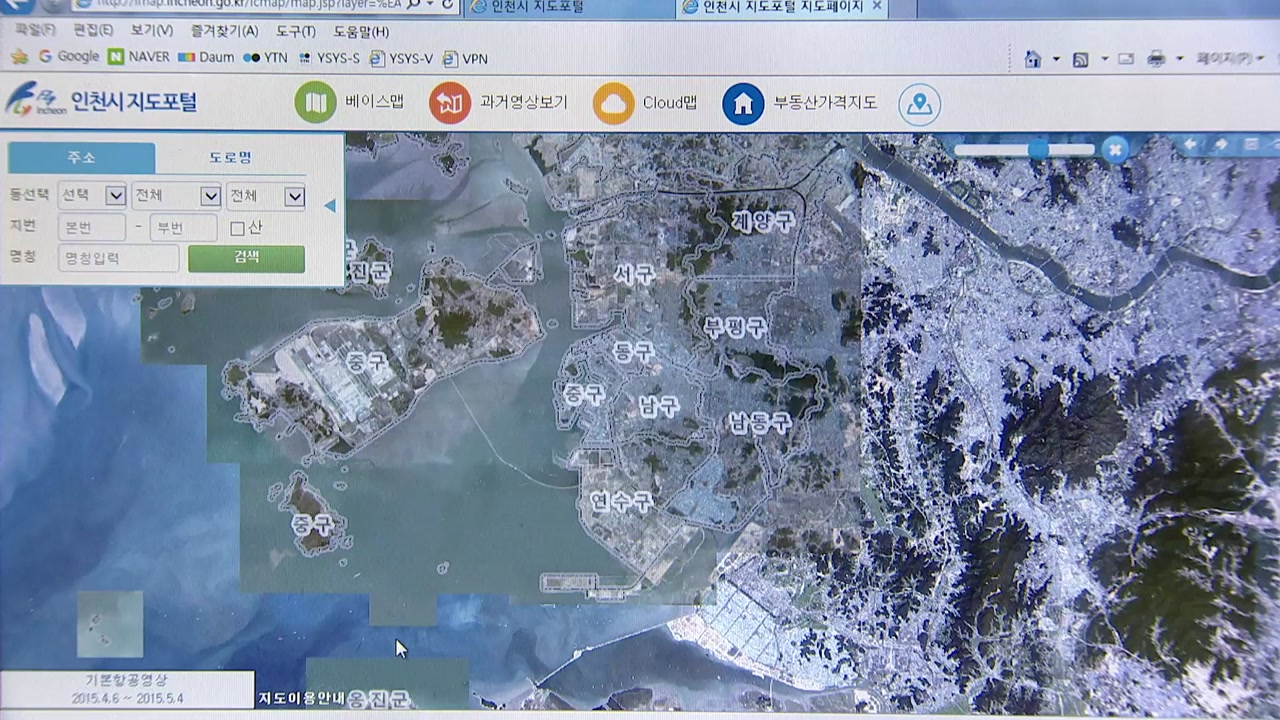Click the 기본항공영상 date box
1280x720 pixels.
[127, 690]
